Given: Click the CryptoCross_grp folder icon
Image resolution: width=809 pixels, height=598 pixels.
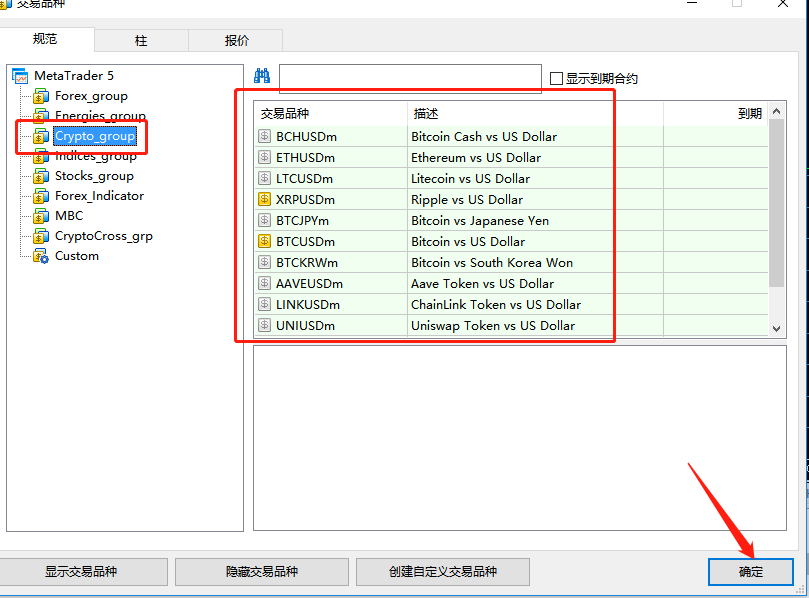Looking at the screenshot, I should [x=41, y=236].
